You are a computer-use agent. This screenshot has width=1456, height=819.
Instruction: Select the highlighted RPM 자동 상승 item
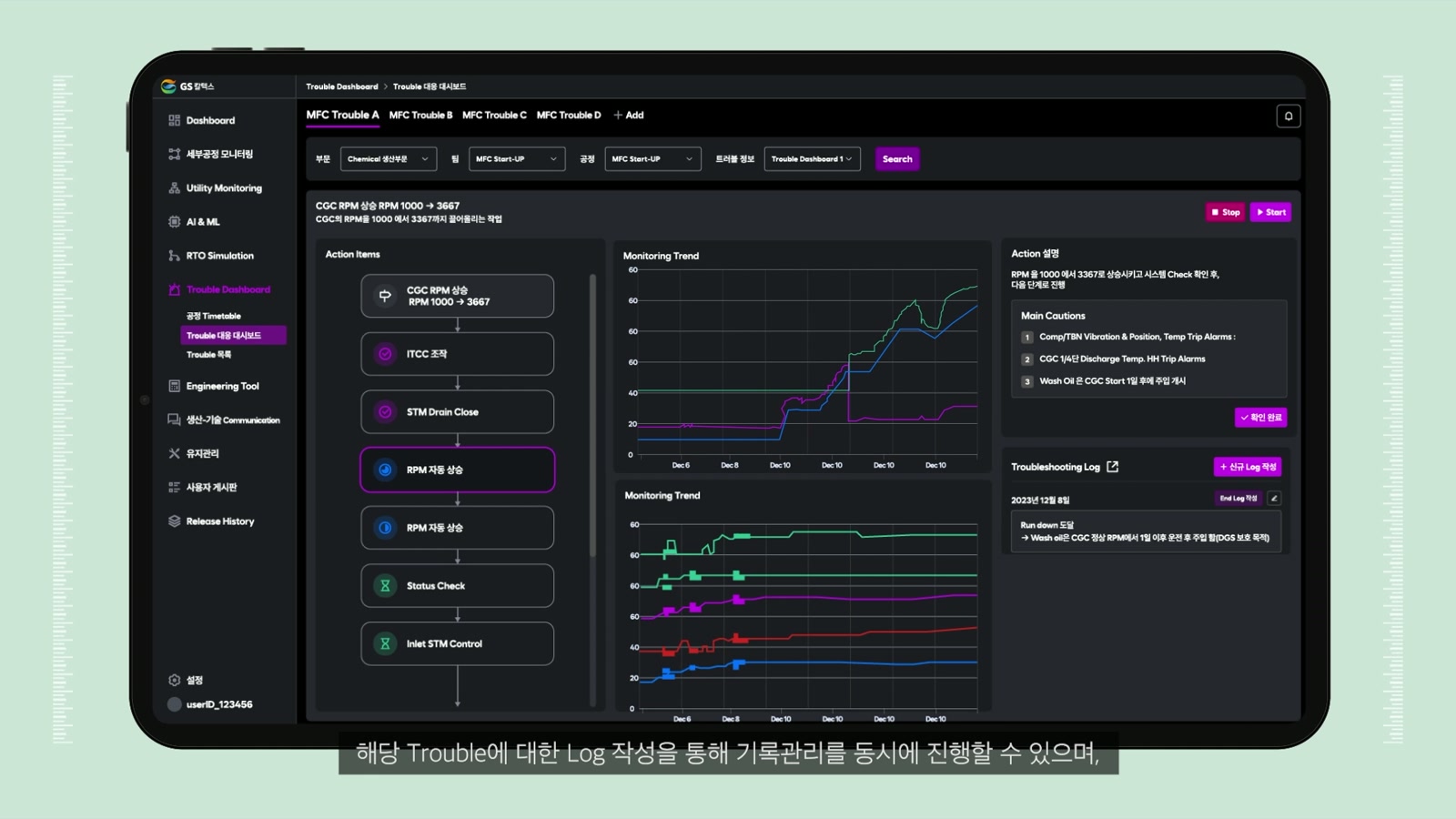click(x=458, y=470)
